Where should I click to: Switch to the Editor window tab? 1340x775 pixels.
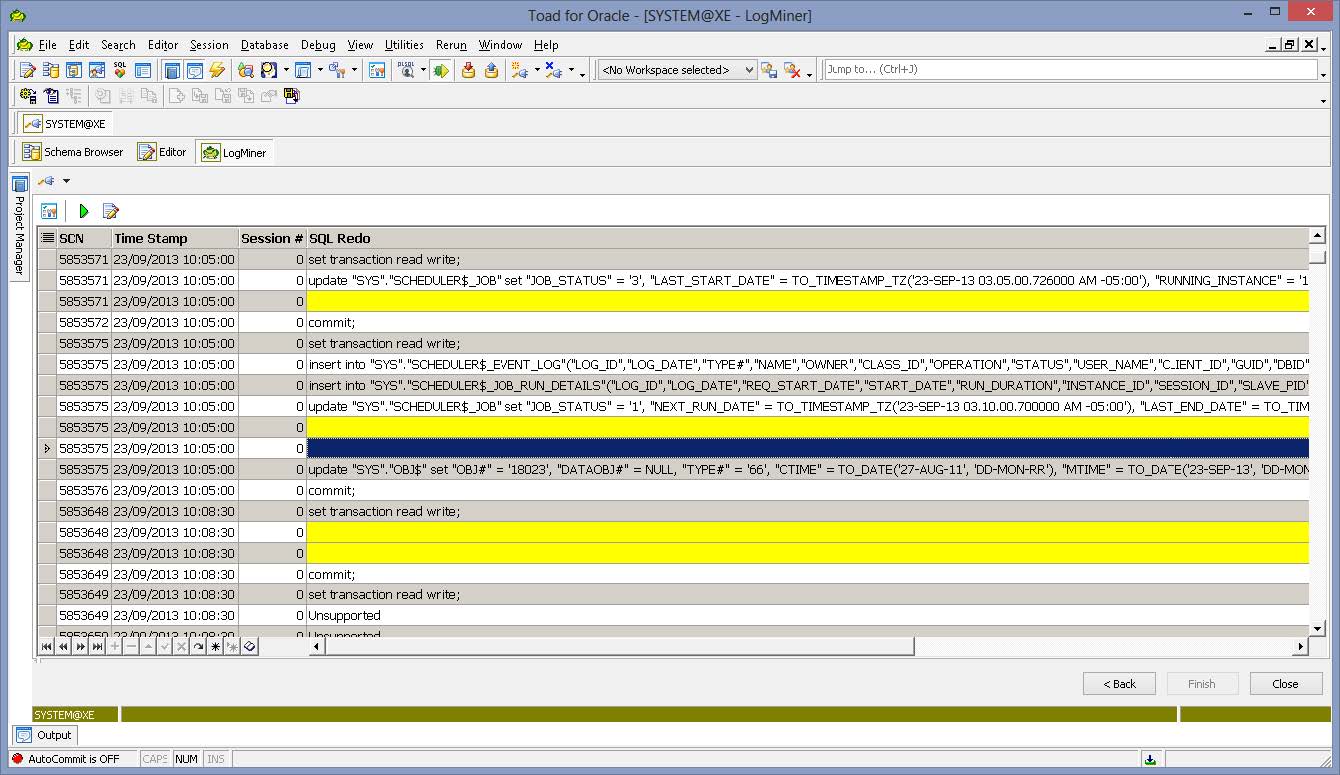coord(162,152)
